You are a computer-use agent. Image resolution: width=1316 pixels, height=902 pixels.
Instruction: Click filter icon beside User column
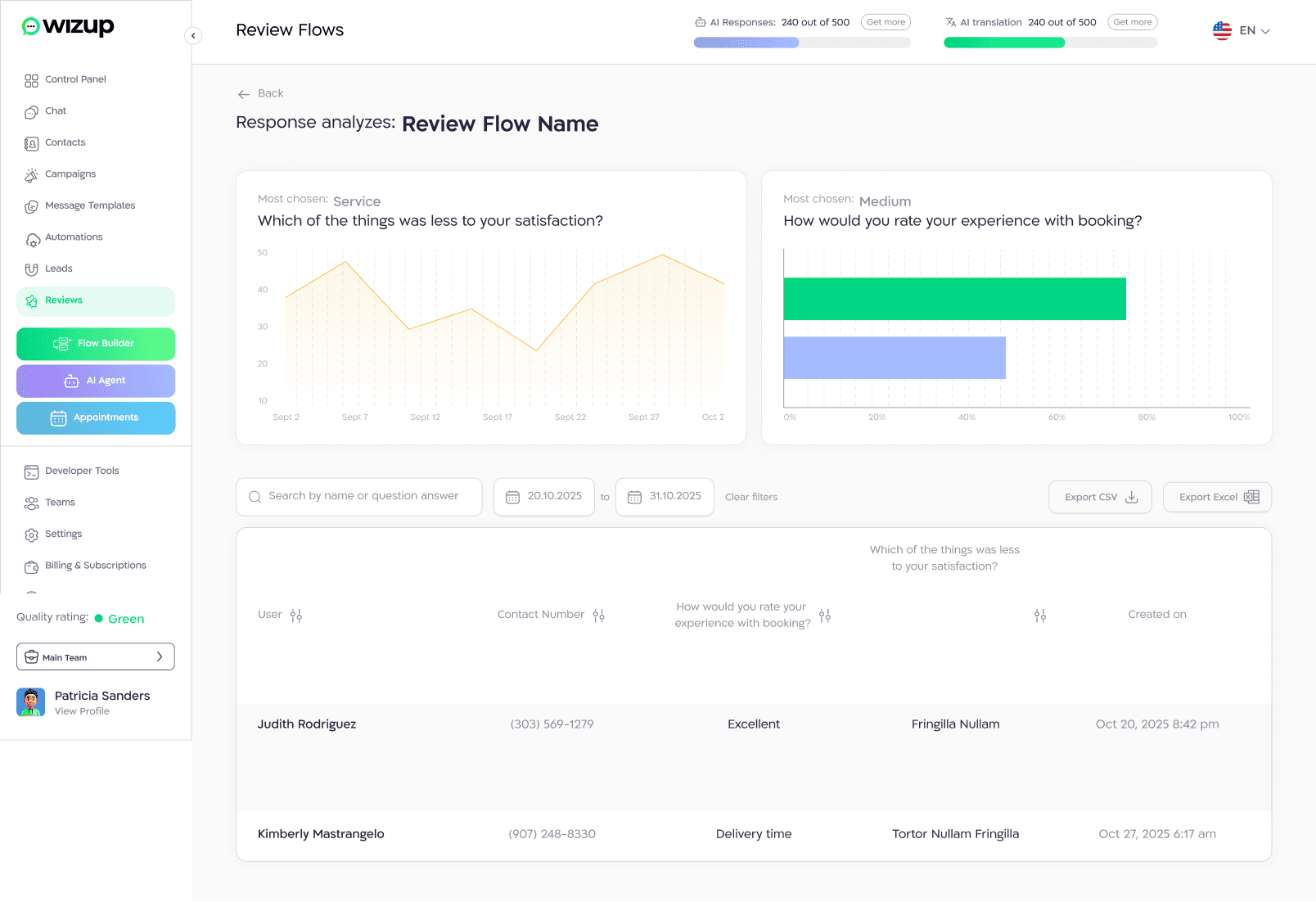[x=296, y=616]
